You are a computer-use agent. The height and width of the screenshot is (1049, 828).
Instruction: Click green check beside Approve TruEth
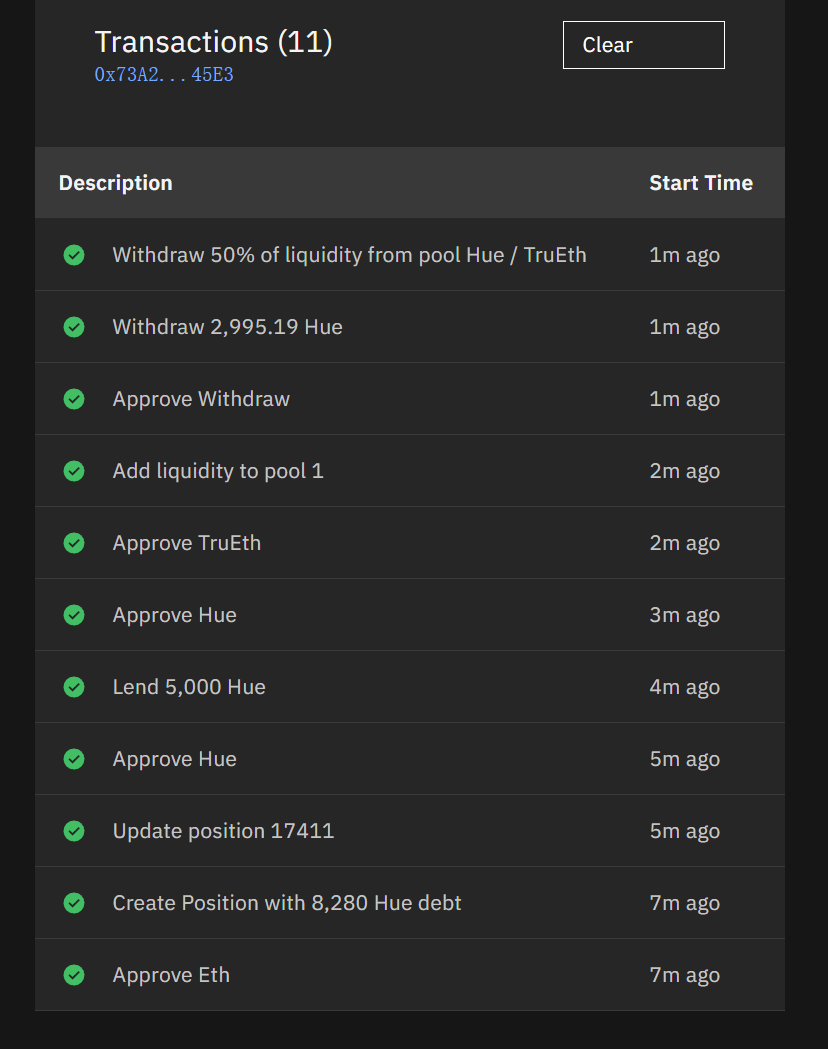coord(74,543)
